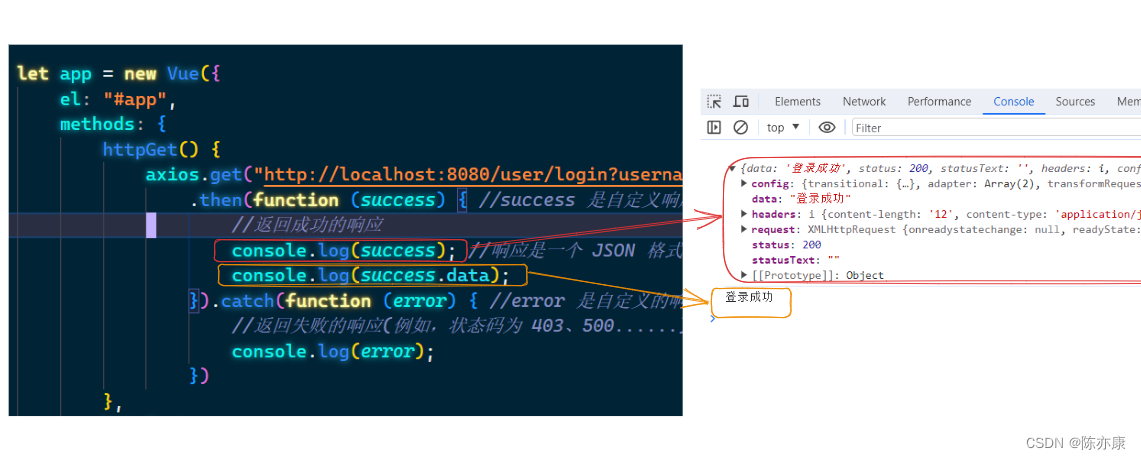The image size is (1141, 459).
Task: Select the Console tab
Action: (x=1013, y=102)
